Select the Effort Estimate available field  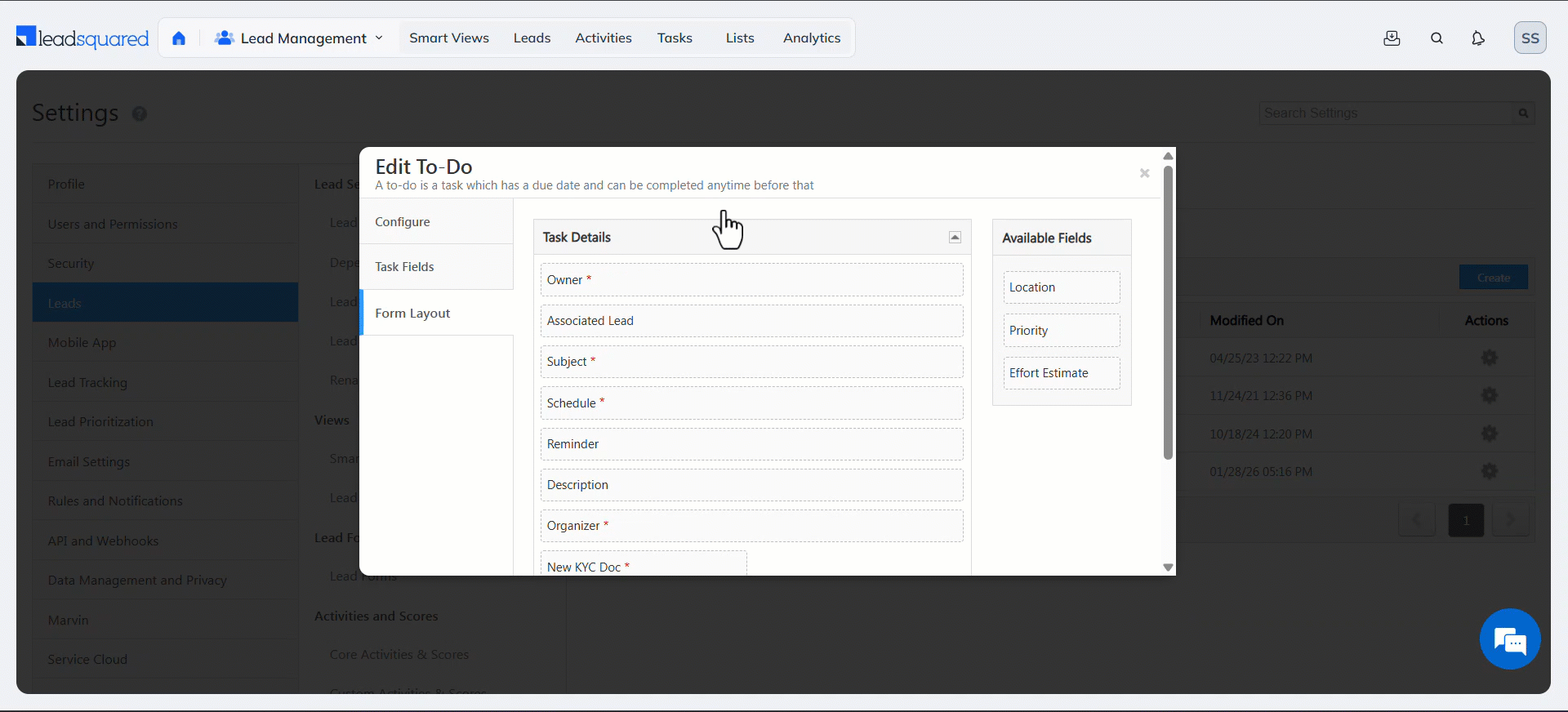pos(1062,373)
